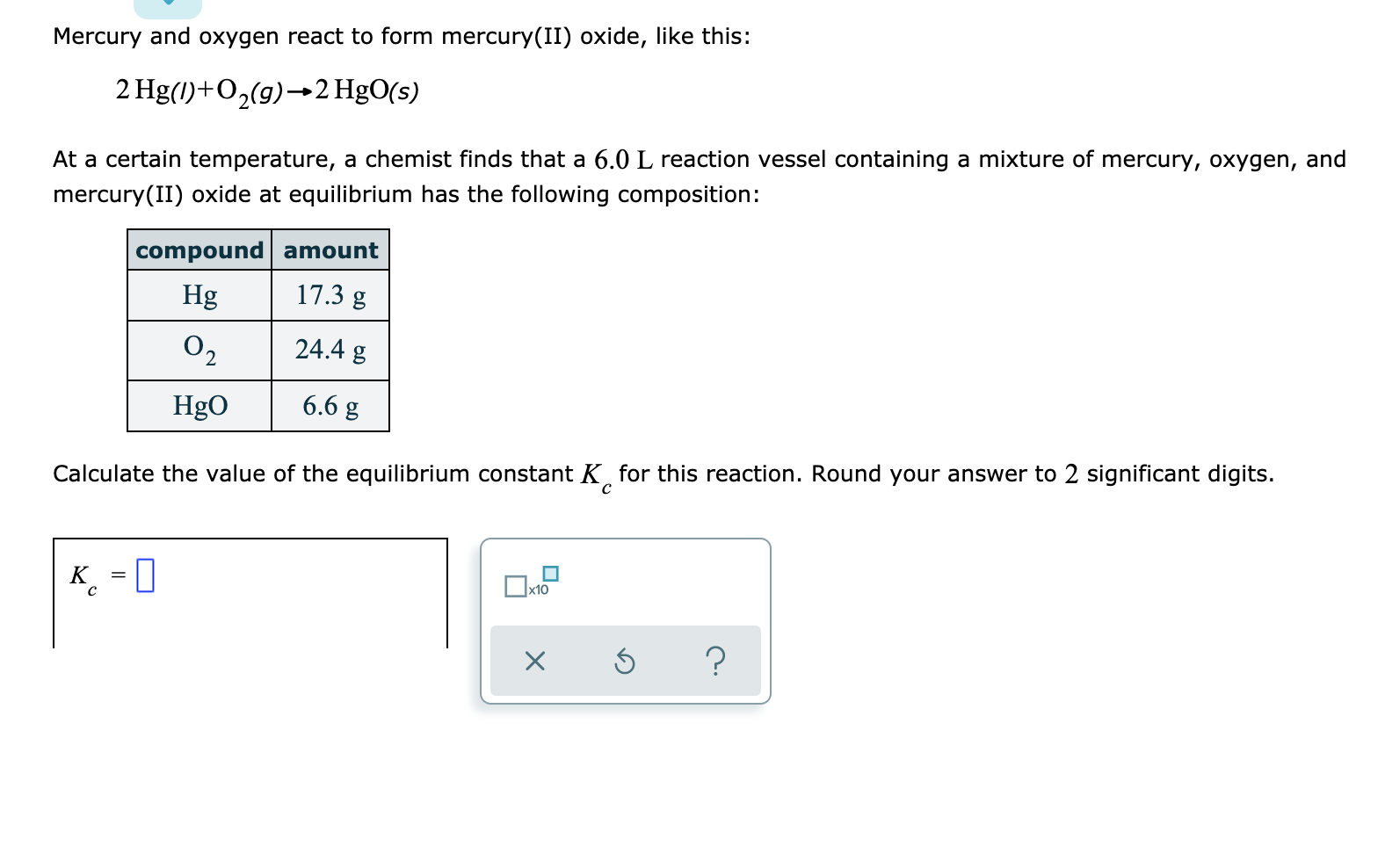Select the amount column header
This screenshot has height=868, width=1385.
click(x=330, y=250)
